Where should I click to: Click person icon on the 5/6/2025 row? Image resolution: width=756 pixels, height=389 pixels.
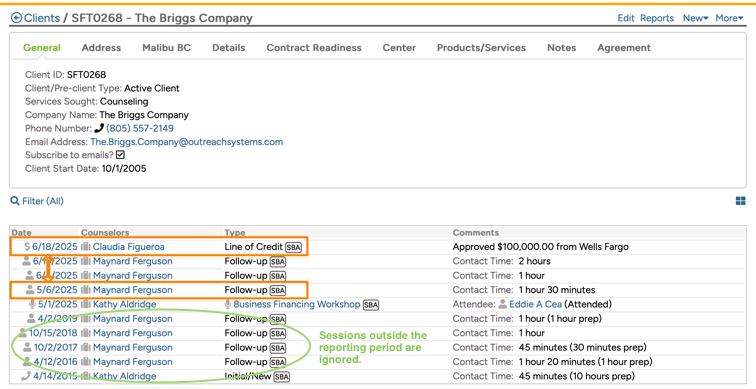30,290
